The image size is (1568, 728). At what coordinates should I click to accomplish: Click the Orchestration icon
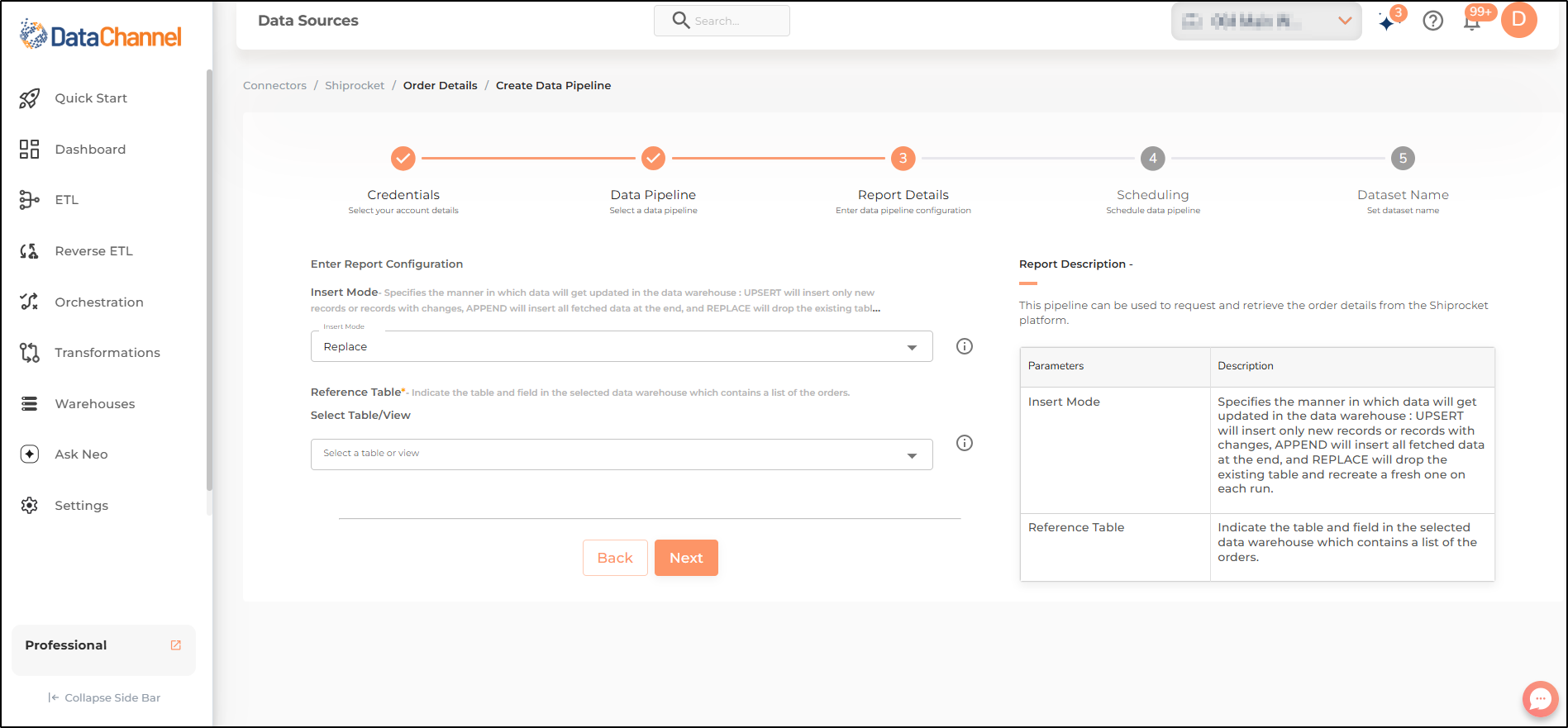[30, 302]
